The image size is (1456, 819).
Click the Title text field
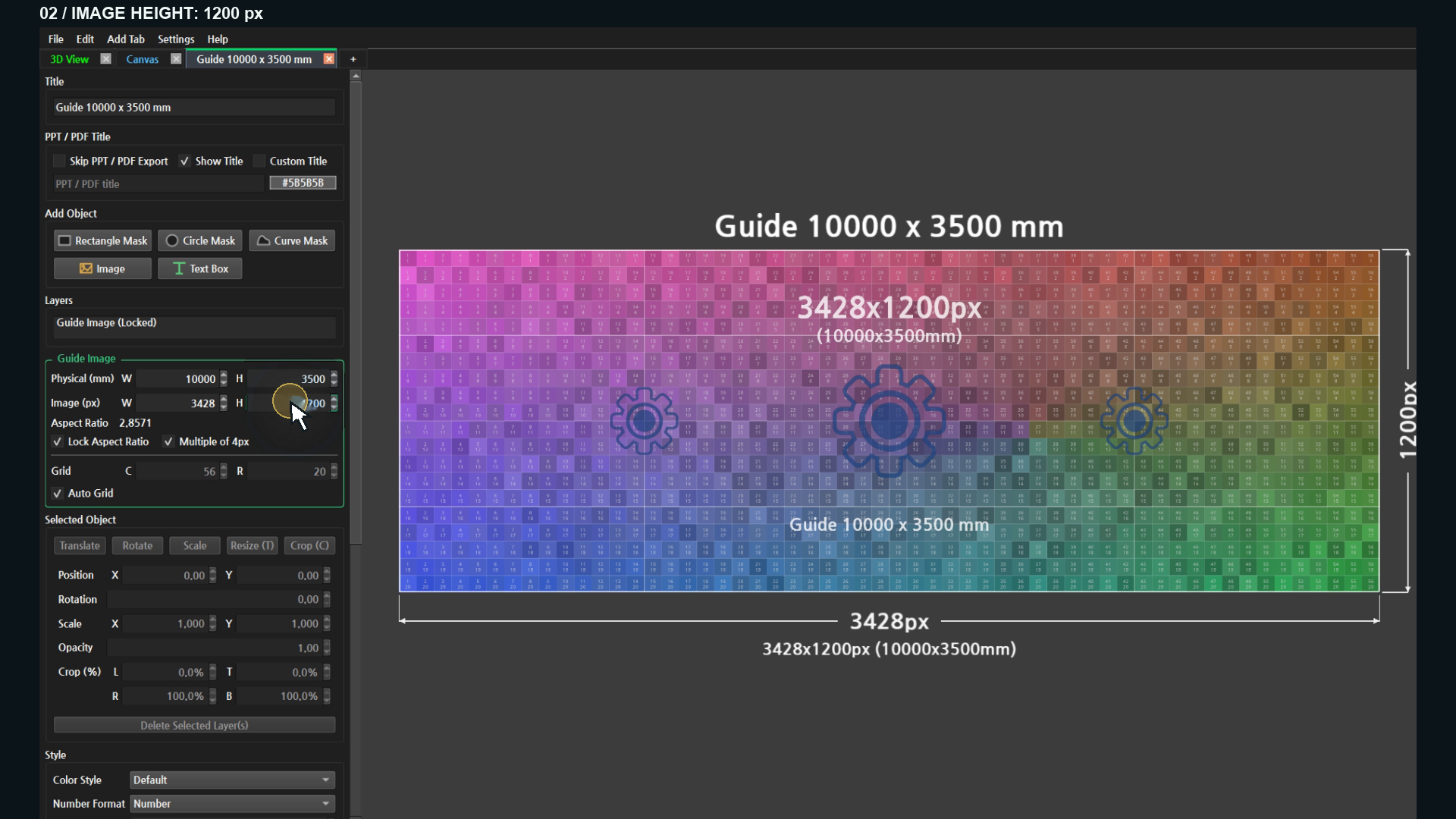pyautogui.click(x=194, y=108)
